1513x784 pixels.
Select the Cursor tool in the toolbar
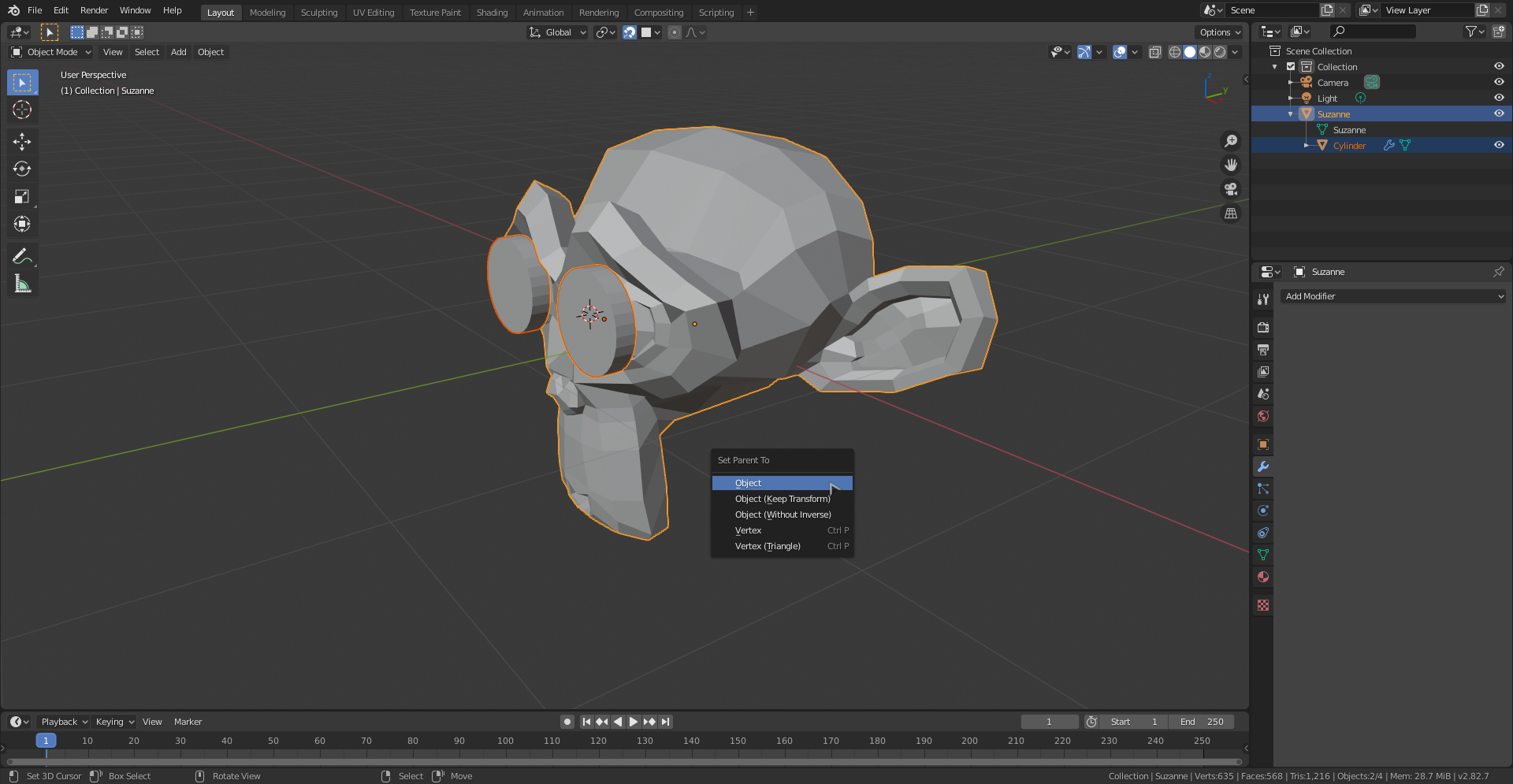(x=22, y=110)
